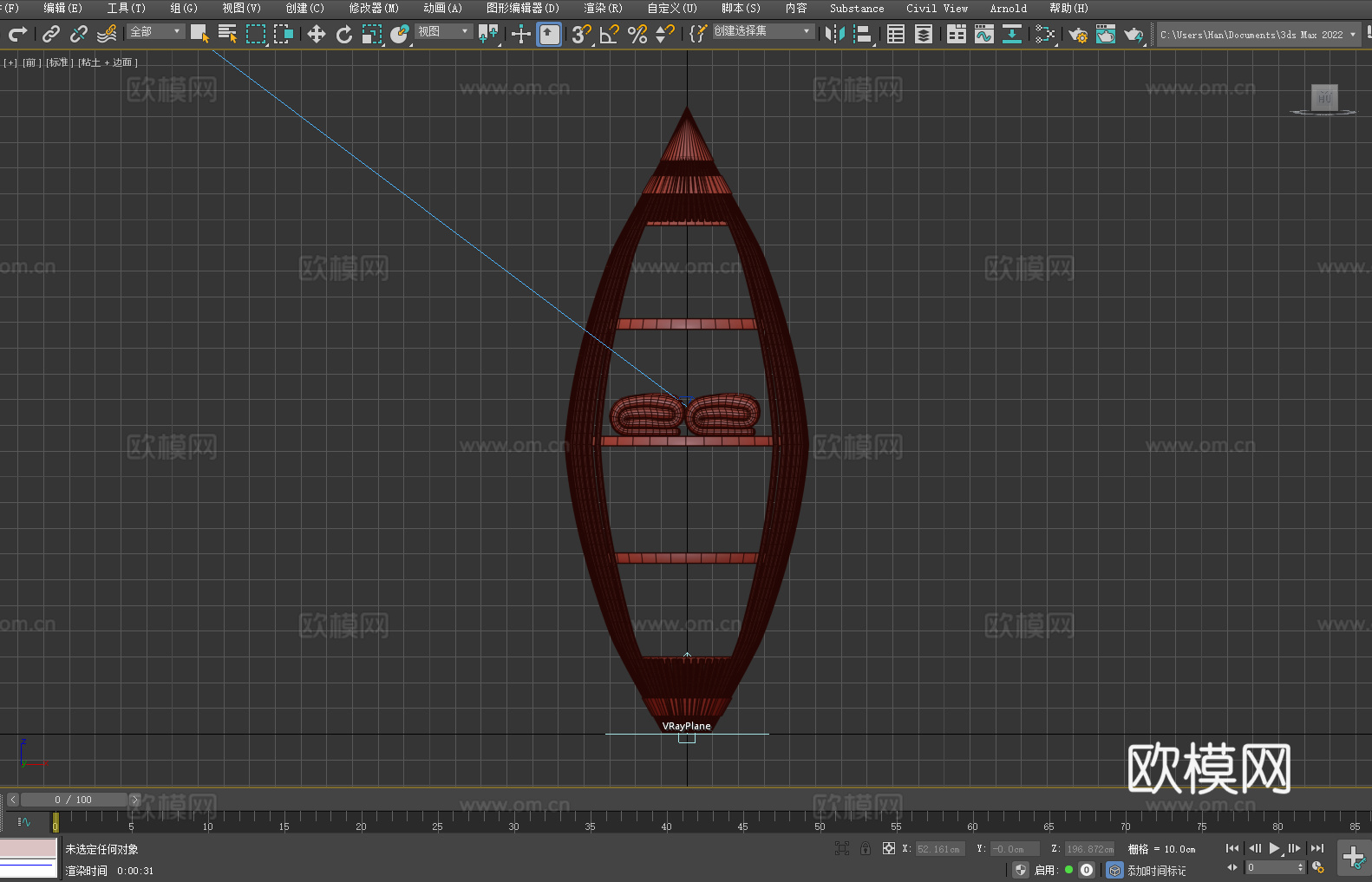
Task: Click the Select and Place tool
Action: [400, 34]
